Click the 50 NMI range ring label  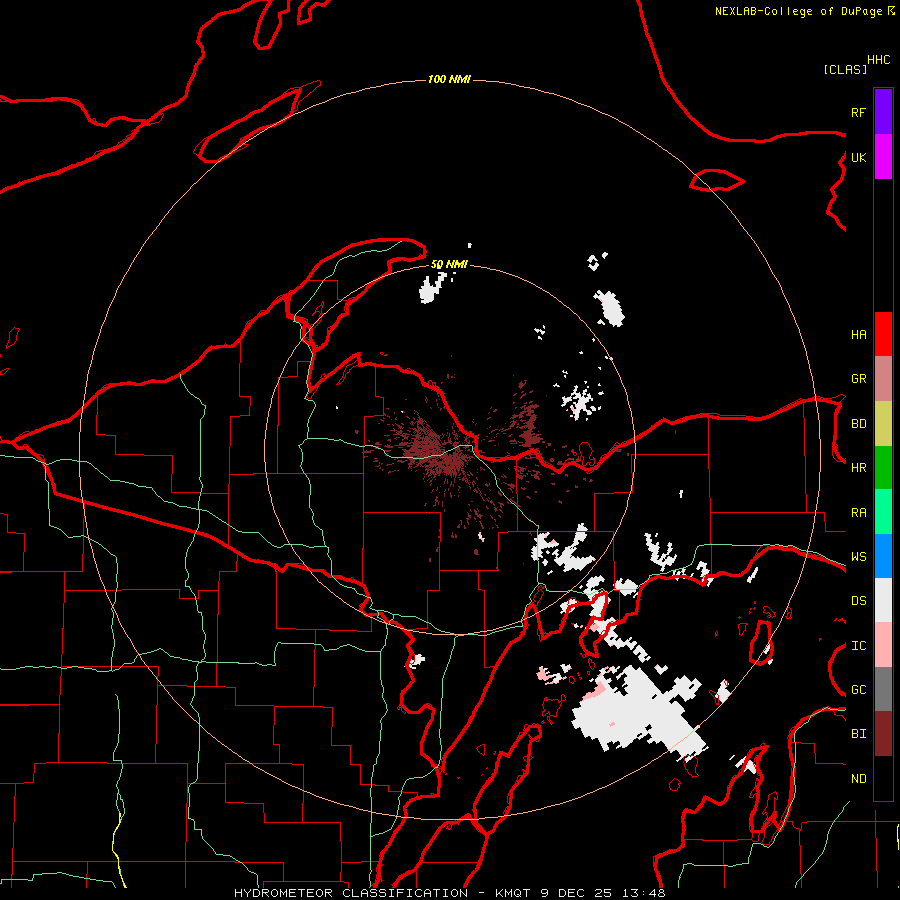coord(449,264)
